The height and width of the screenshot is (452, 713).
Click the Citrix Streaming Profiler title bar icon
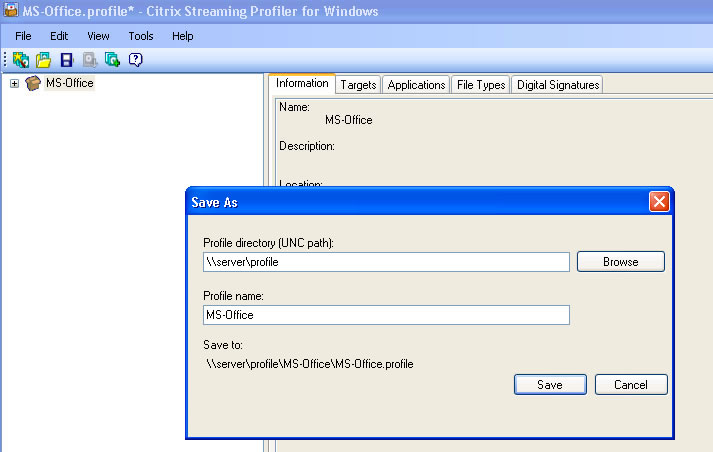point(10,10)
